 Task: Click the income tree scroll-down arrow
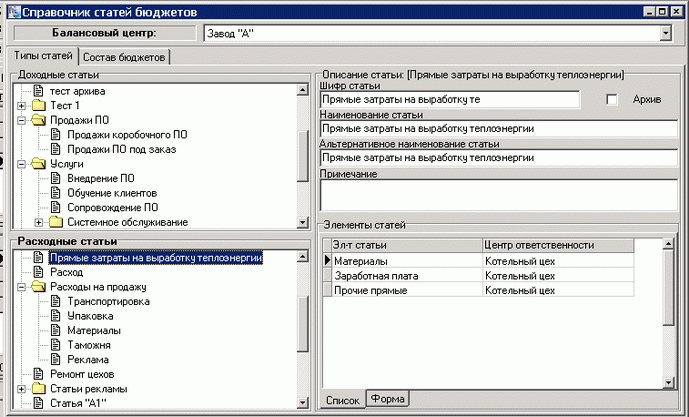click(303, 222)
